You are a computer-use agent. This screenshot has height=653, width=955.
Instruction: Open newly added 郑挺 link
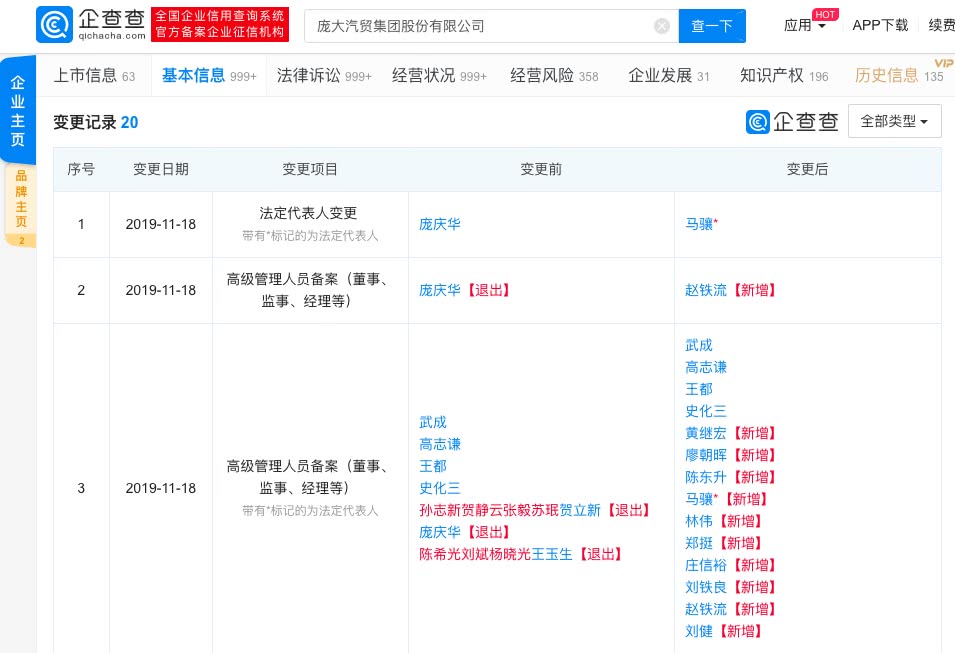click(x=699, y=543)
